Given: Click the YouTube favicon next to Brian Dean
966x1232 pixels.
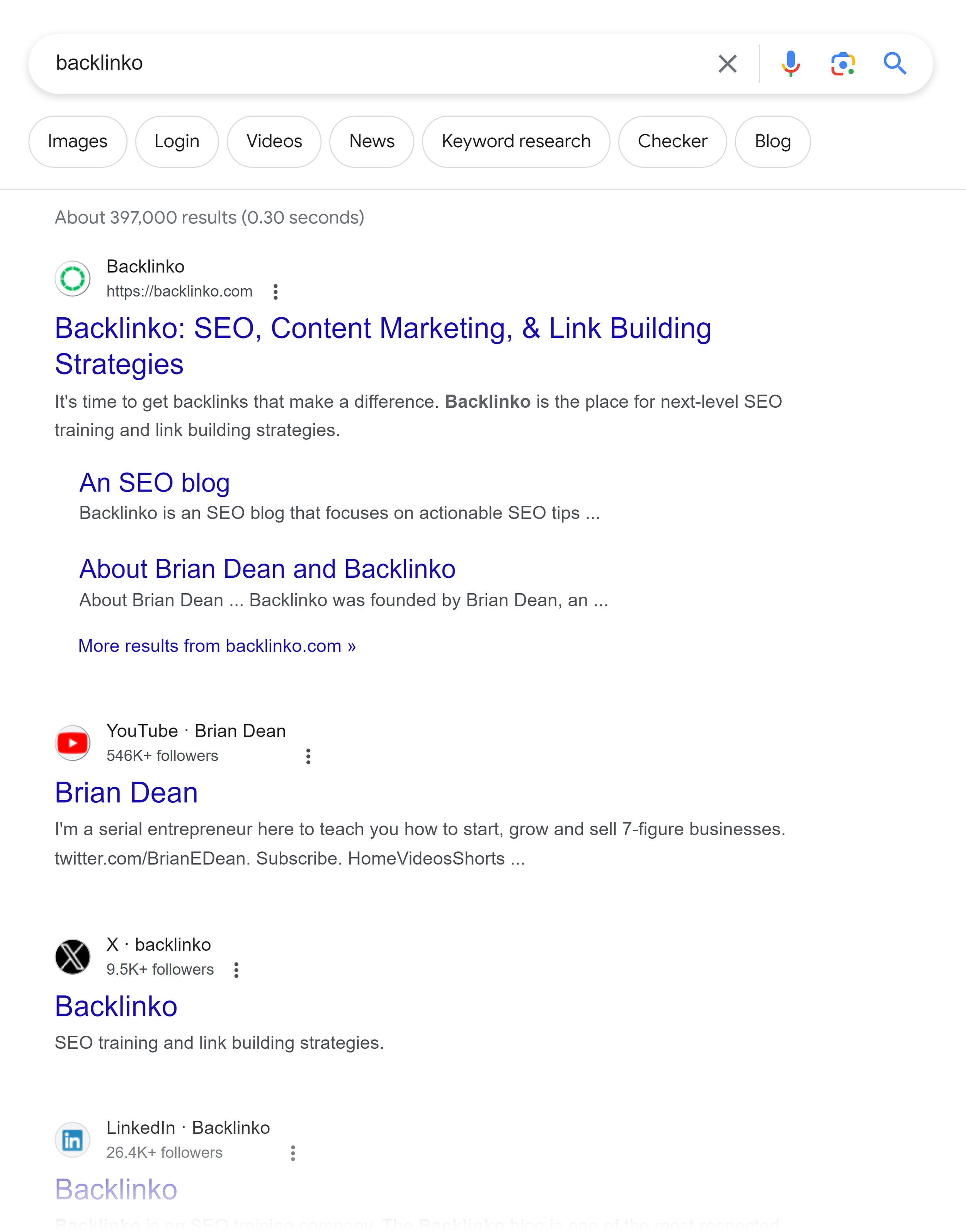Looking at the screenshot, I should pos(72,743).
